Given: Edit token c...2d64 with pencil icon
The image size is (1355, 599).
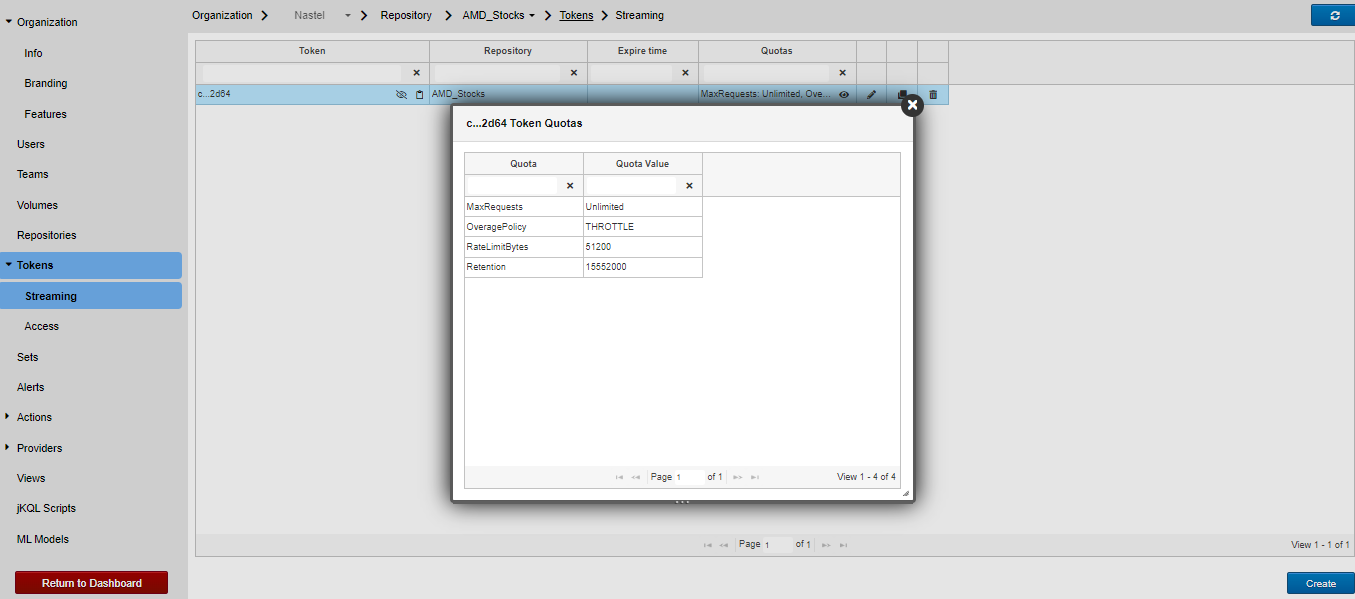Looking at the screenshot, I should [x=871, y=95].
